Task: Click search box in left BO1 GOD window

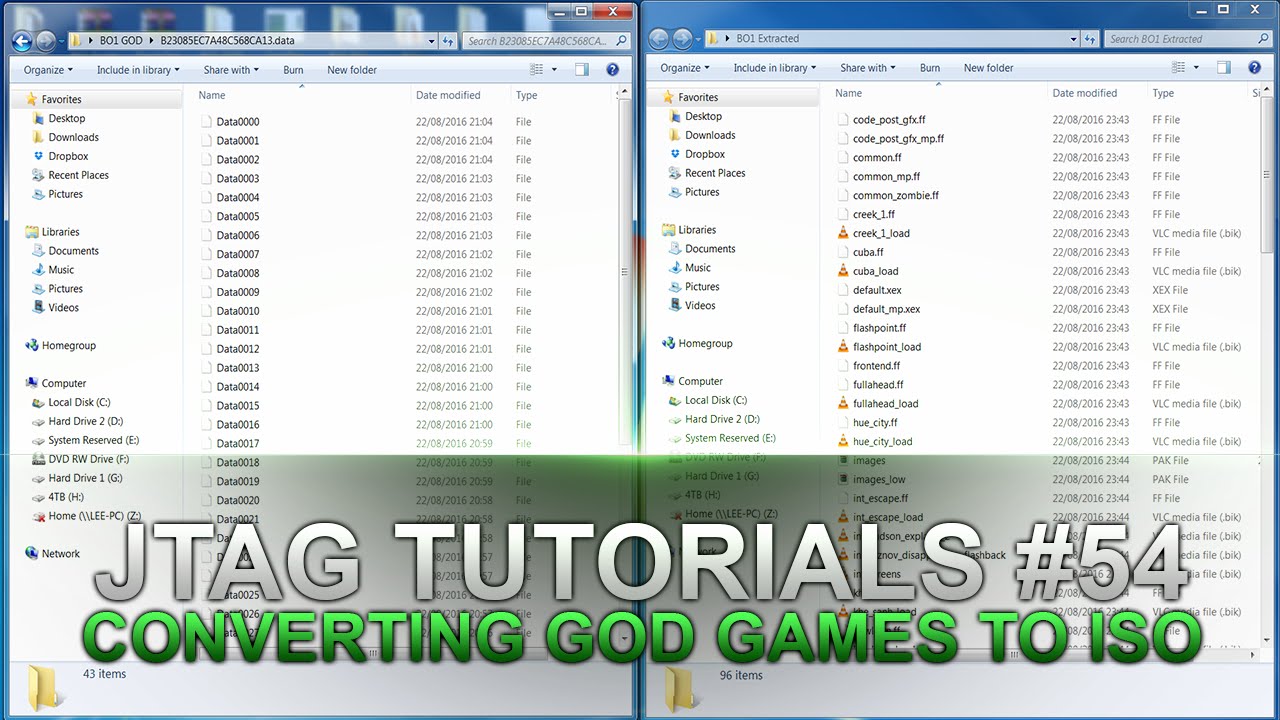Action: pos(547,41)
